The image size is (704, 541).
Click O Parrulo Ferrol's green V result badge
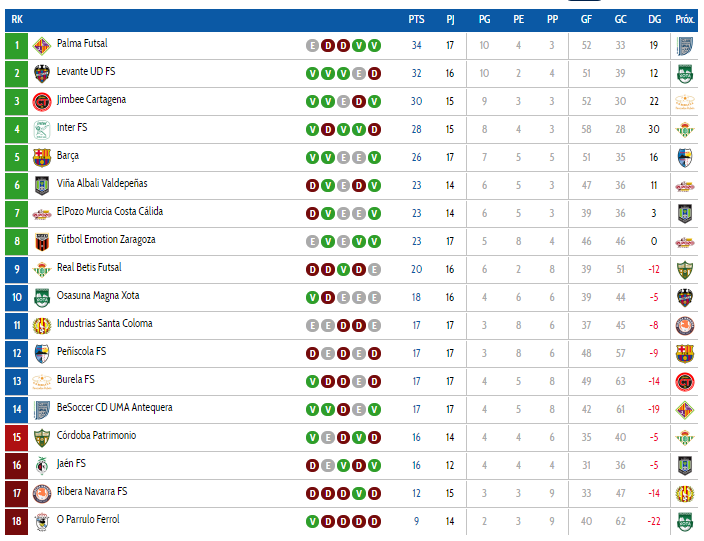coord(312,522)
